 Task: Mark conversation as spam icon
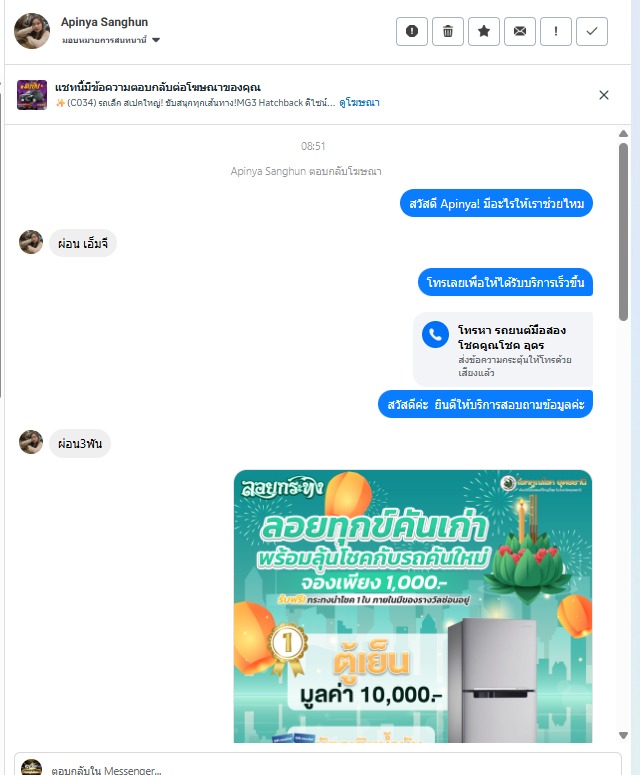(x=412, y=31)
